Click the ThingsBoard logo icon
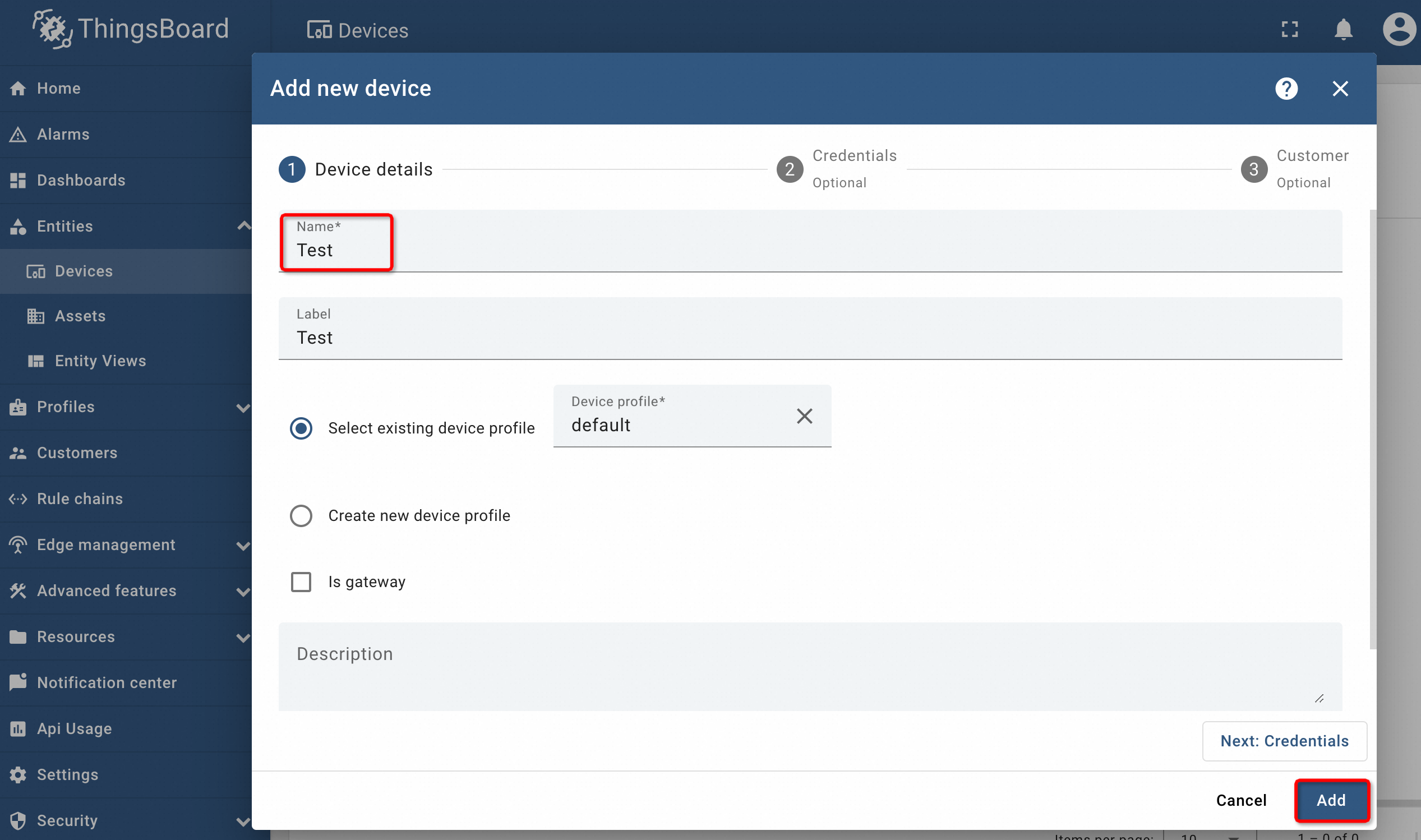The image size is (1421, 840). (52, 29)
